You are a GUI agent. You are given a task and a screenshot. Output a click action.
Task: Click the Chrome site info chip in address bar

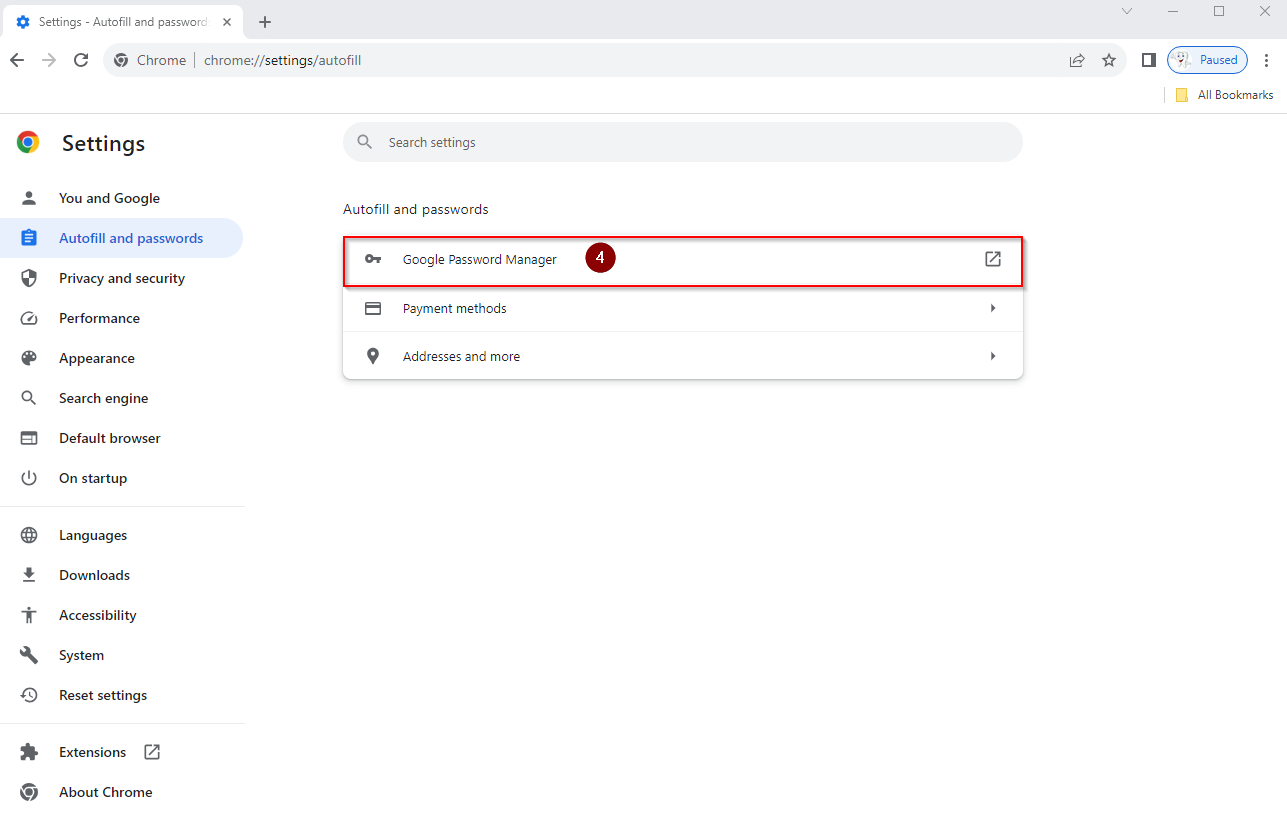point(150,60)
